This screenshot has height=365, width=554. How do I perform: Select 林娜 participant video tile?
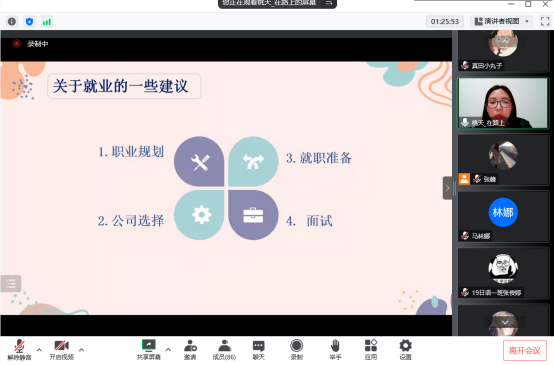coord(503,216)
